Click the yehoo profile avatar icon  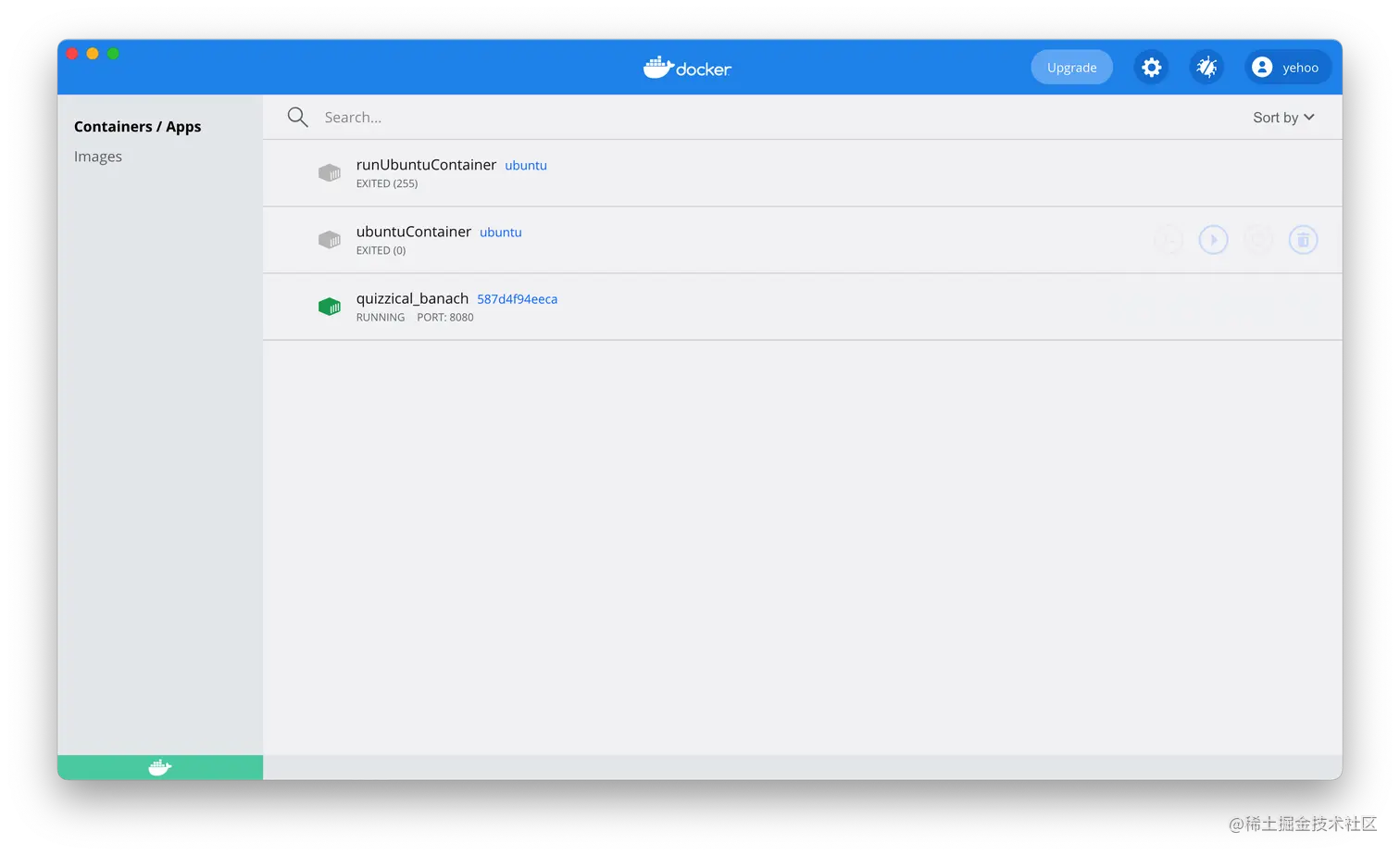click(1261, 67)
